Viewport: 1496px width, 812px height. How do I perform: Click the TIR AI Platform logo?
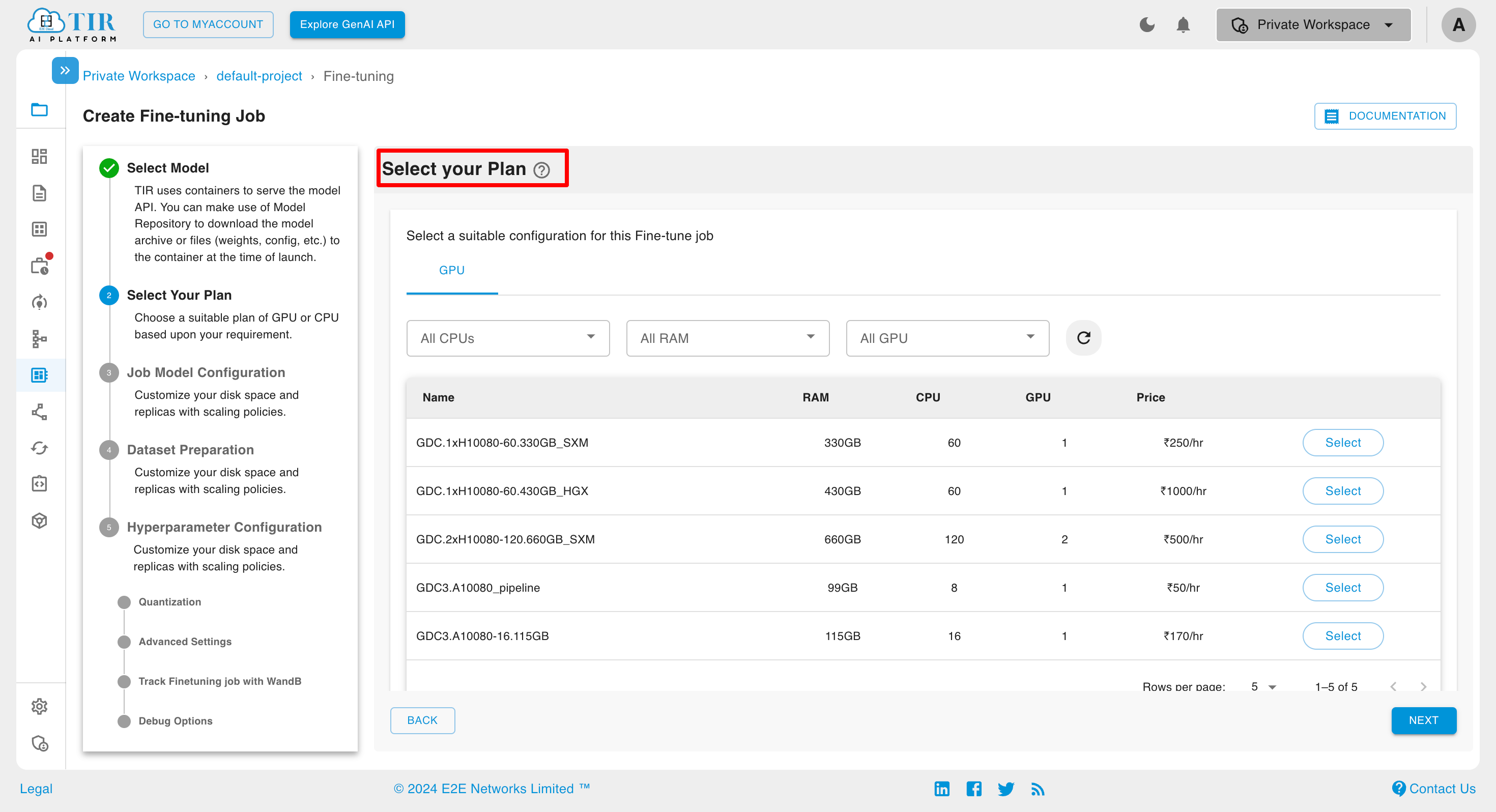point(72,24)
